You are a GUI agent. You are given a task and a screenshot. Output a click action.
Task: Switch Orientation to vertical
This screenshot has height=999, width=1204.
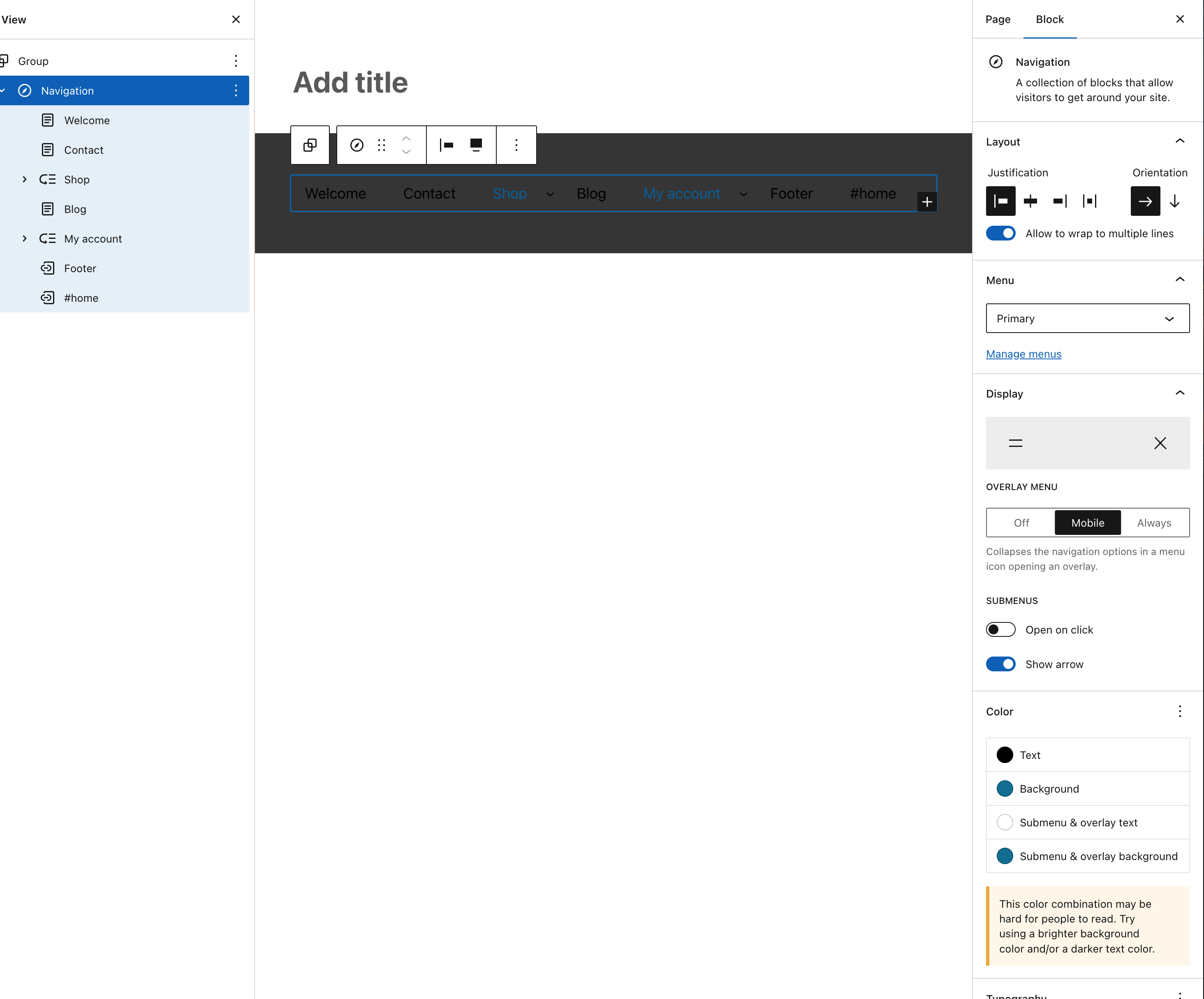tap(1175, 201)
